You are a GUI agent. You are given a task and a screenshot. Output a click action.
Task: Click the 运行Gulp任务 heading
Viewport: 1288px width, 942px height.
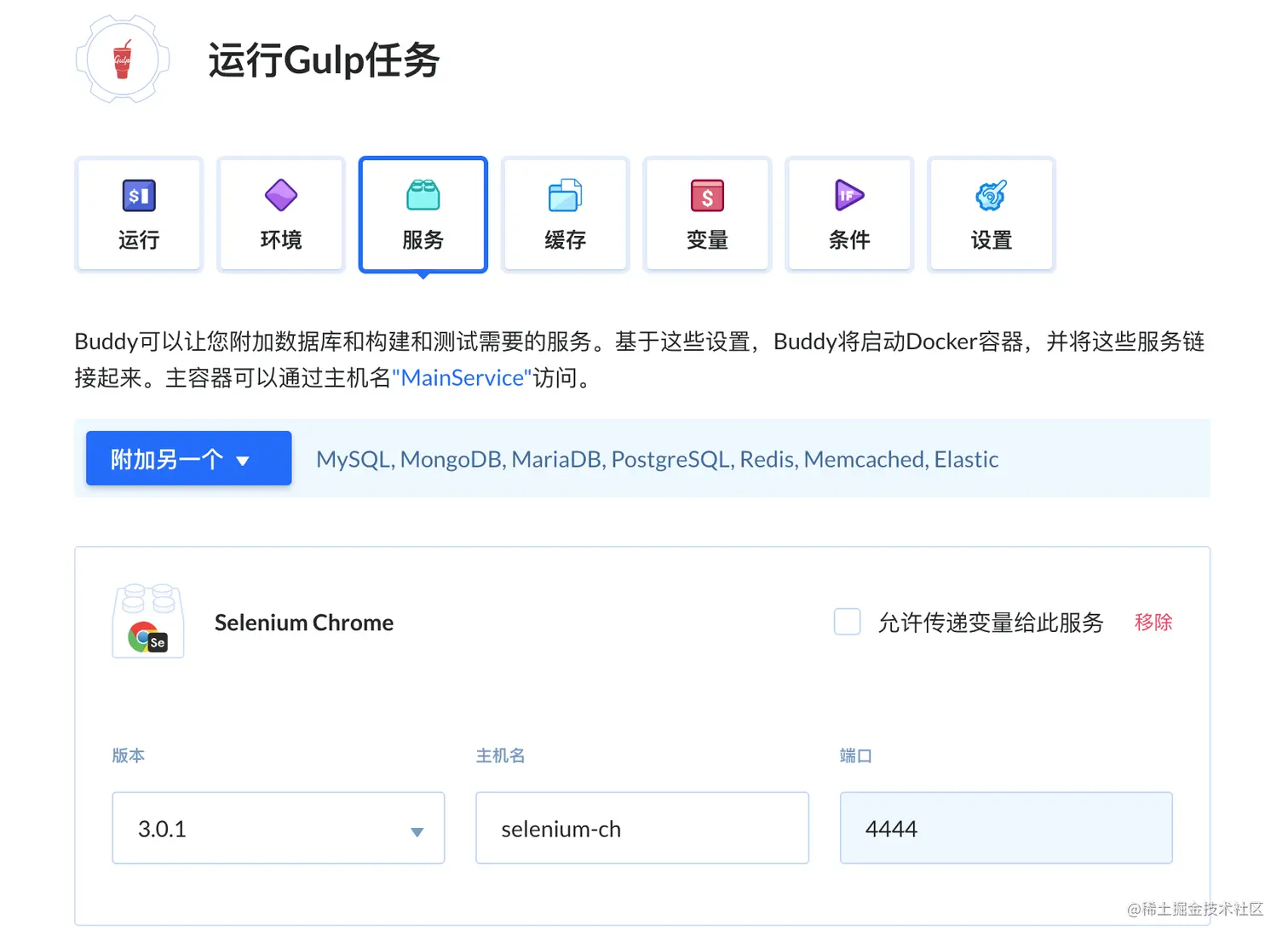coord(324,60)
